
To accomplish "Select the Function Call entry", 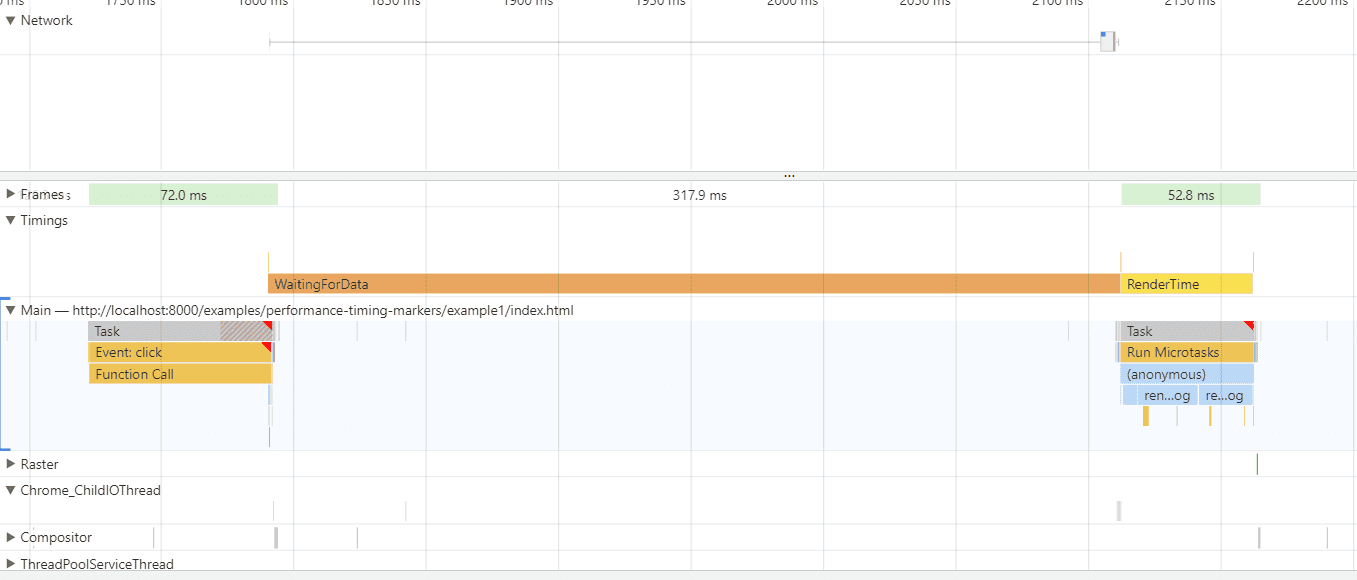I will tap(180, 374).
